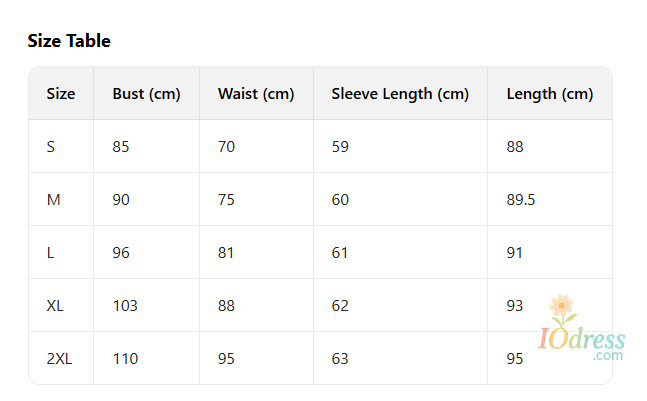Click the Length (cm) column header
This screenshot has height=401, width=647.
[550, 94]
